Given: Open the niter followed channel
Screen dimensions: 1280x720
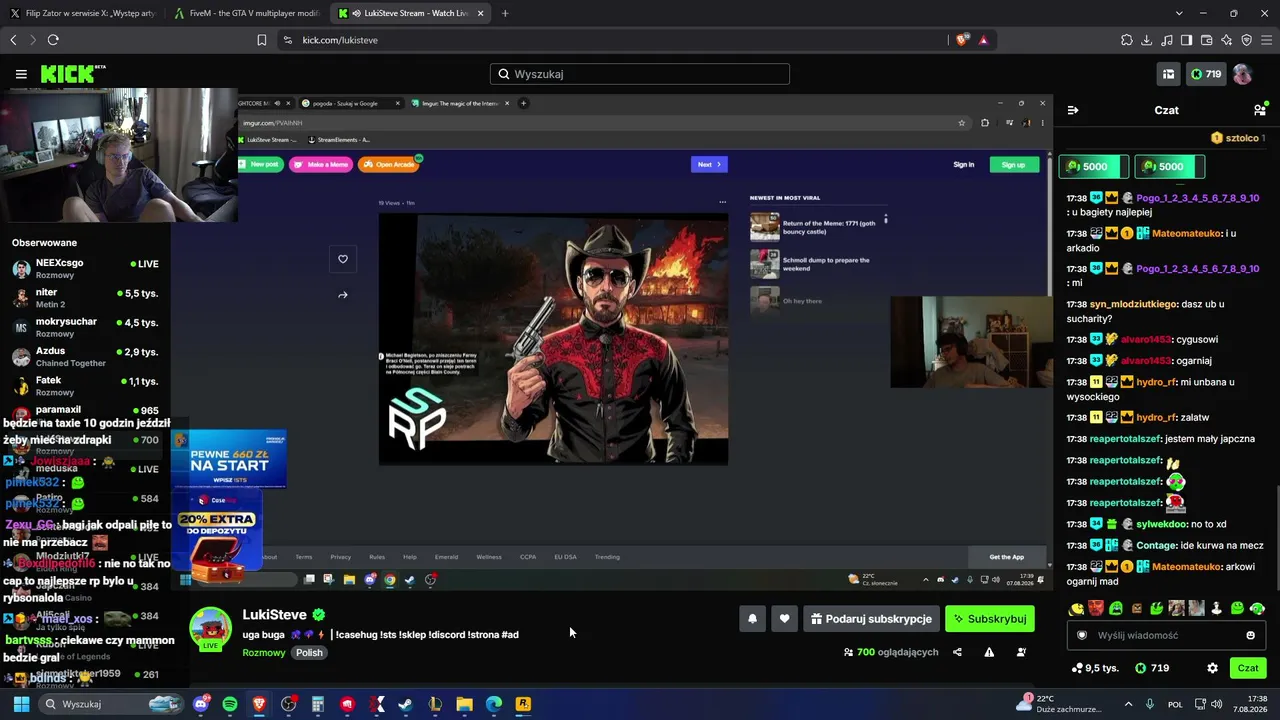Looking at the screenshot, I should (x=87, y=298).
